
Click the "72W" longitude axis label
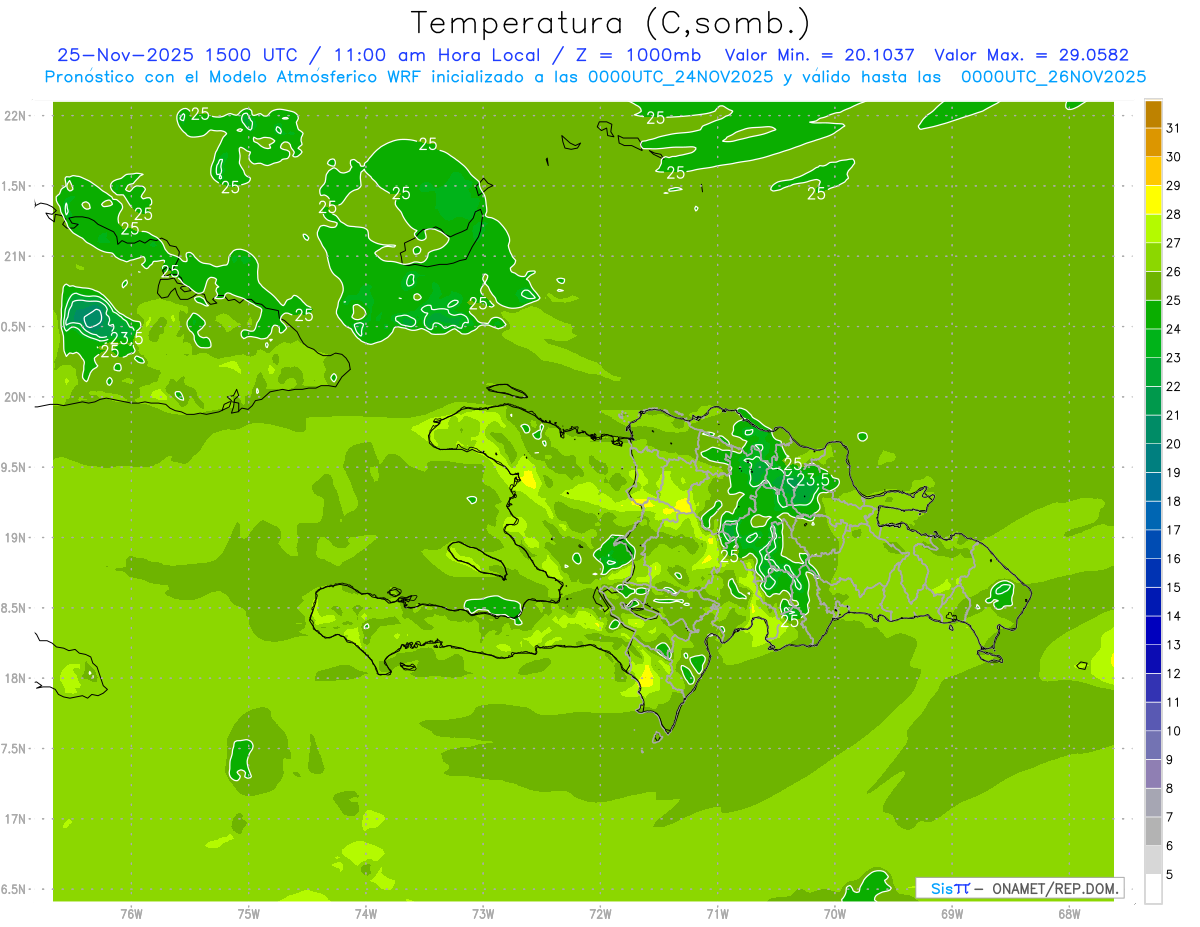coord(600,914)
